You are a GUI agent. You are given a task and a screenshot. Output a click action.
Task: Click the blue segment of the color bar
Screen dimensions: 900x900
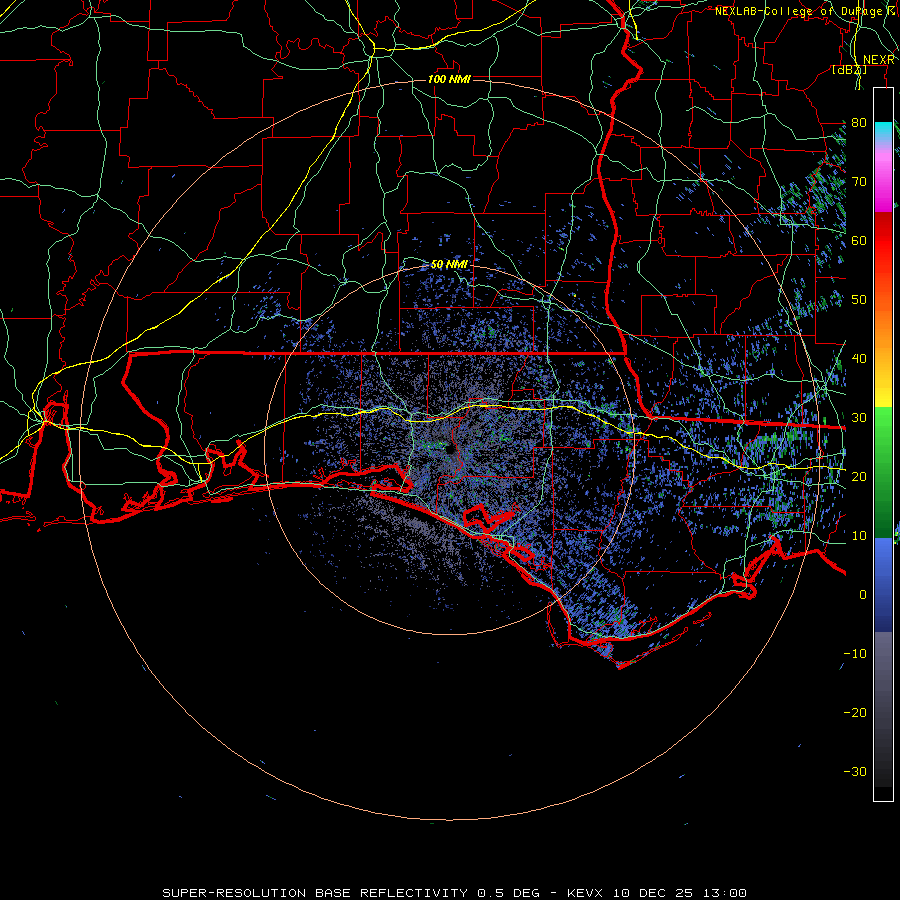pyautogui.click(x=883, y=585)
